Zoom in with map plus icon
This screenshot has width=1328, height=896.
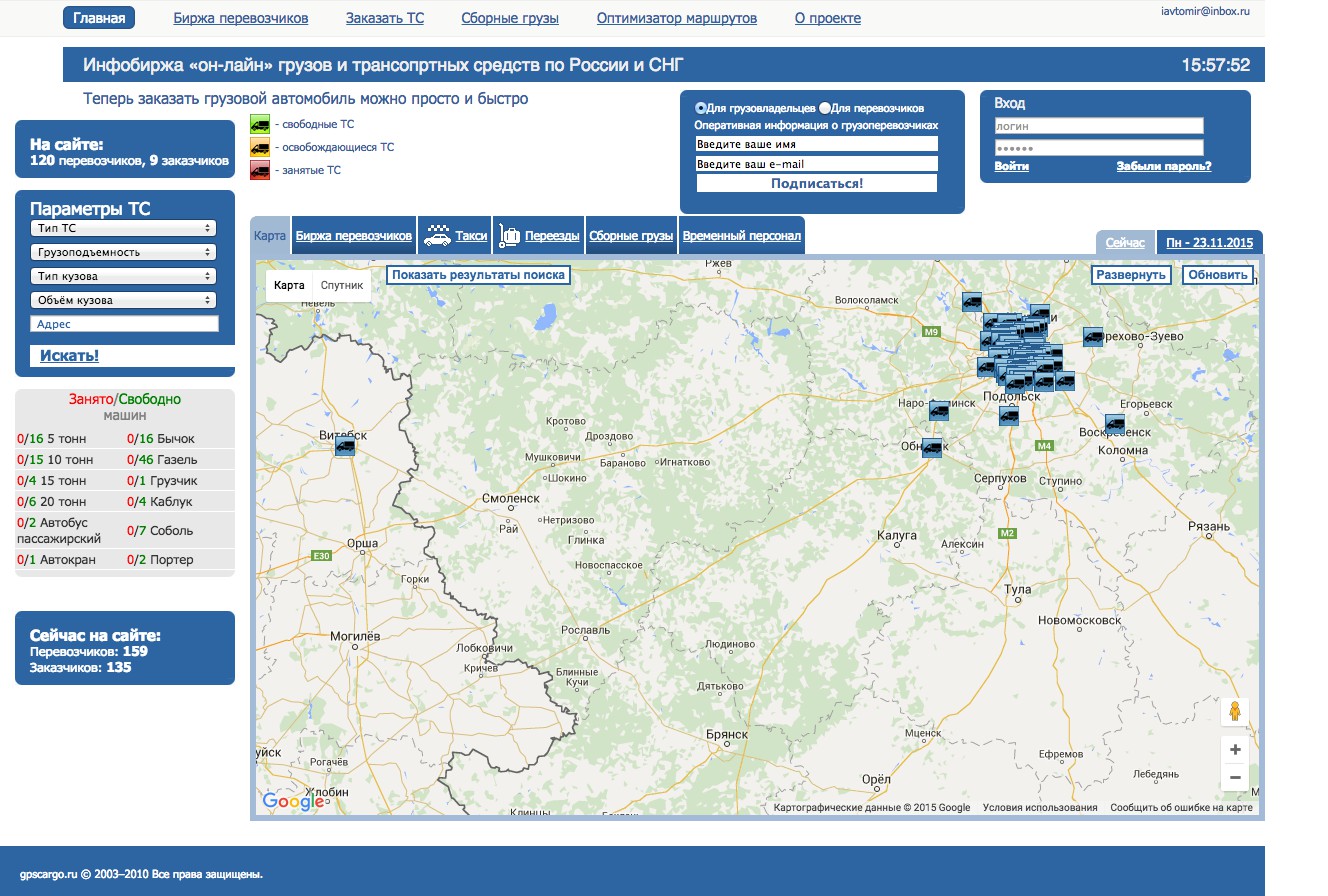pyautogui.click(x=1235, y=750)
